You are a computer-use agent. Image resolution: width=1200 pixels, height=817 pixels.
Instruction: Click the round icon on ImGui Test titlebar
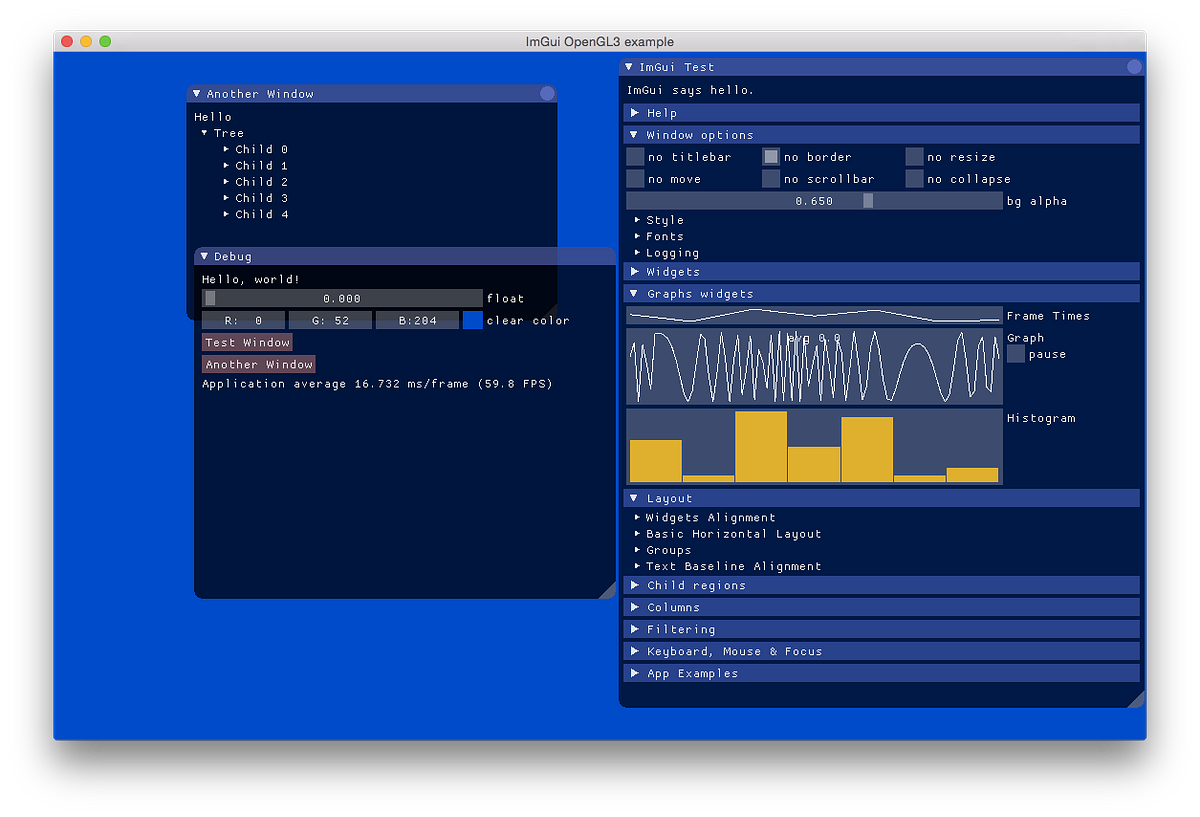1133,66
